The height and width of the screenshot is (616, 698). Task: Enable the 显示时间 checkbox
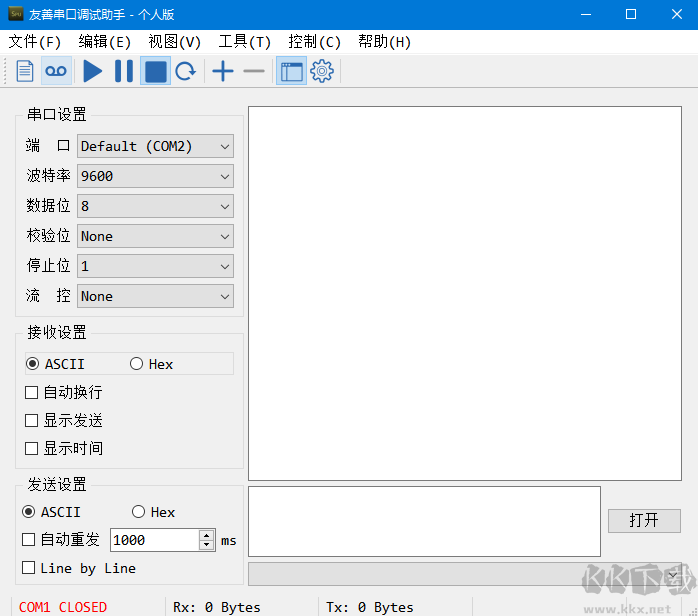point(64,449)
